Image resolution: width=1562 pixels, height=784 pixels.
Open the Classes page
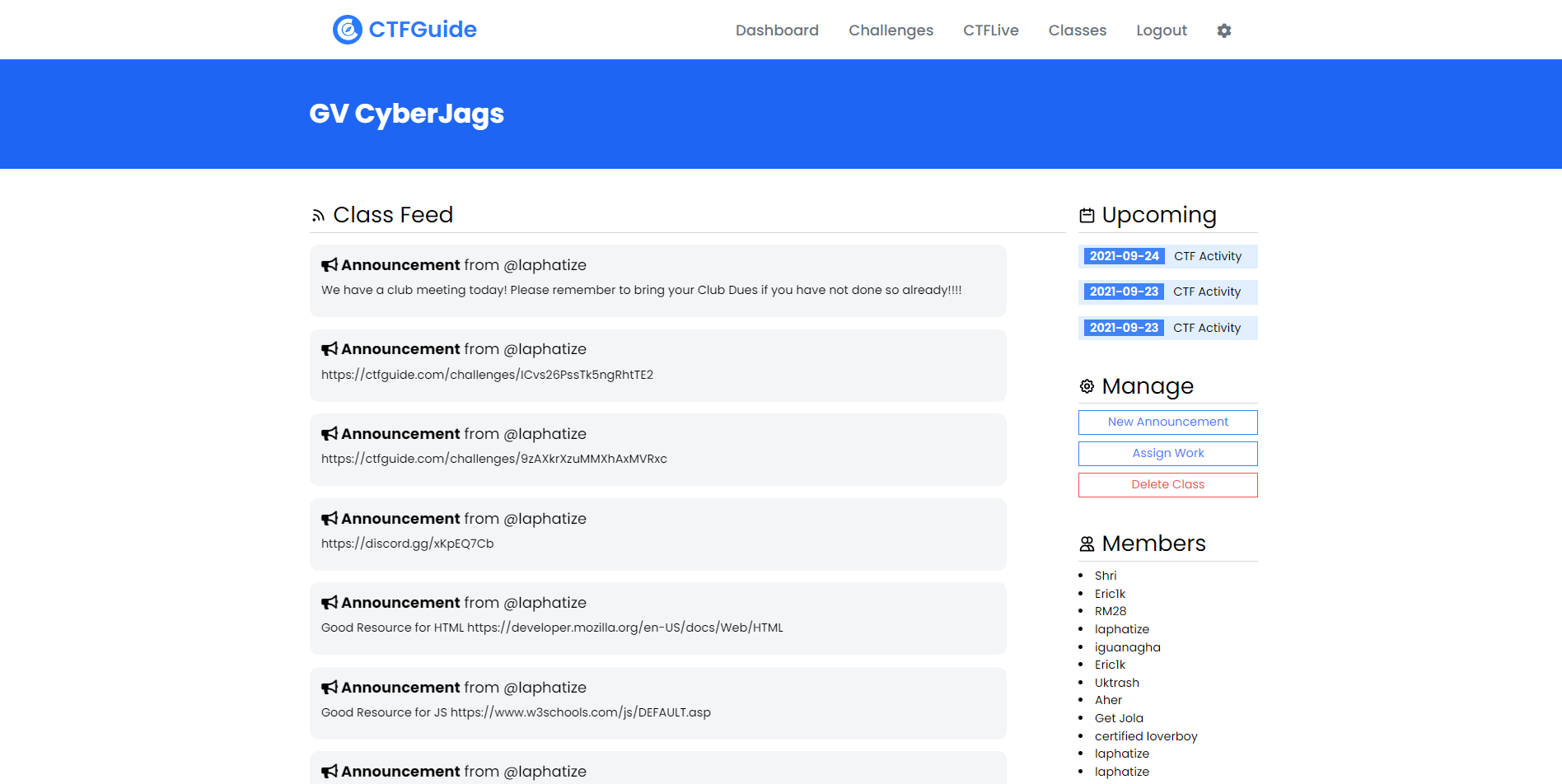[x=1077, y=30]
